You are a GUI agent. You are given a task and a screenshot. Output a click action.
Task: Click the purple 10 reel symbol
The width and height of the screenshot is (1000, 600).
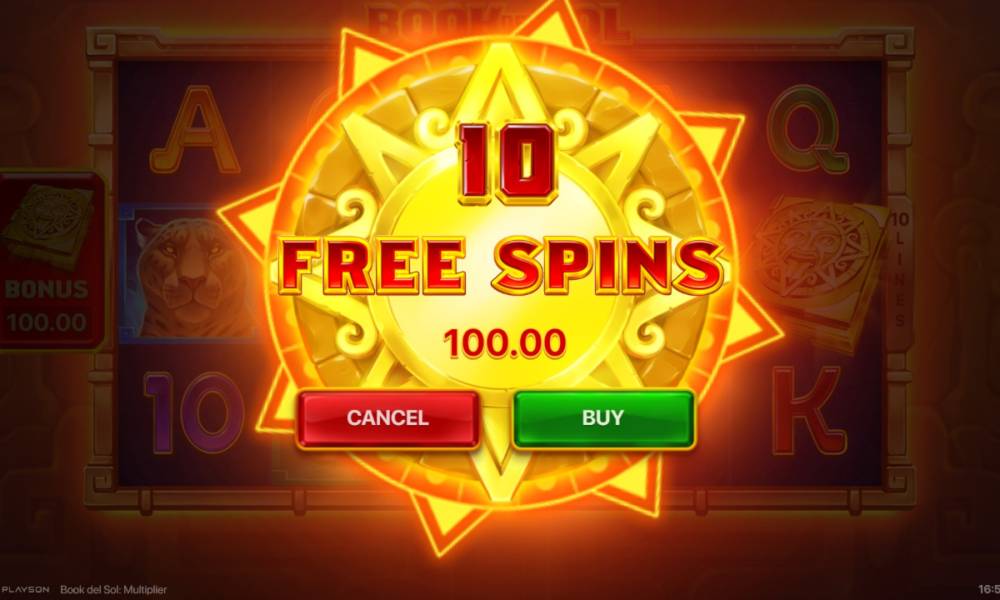coord(193,413)
